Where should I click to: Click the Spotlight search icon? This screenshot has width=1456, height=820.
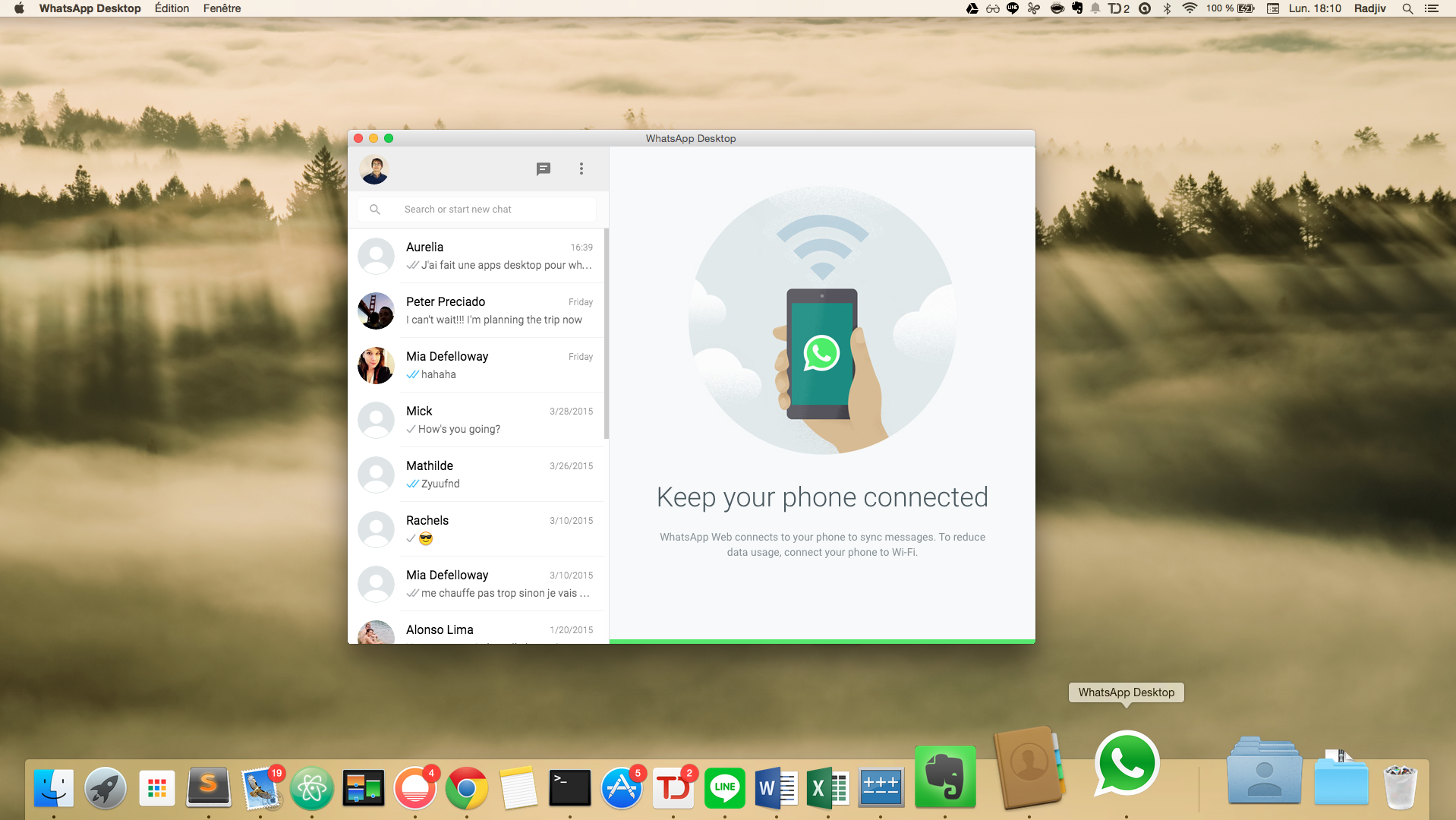(1407, 8)
